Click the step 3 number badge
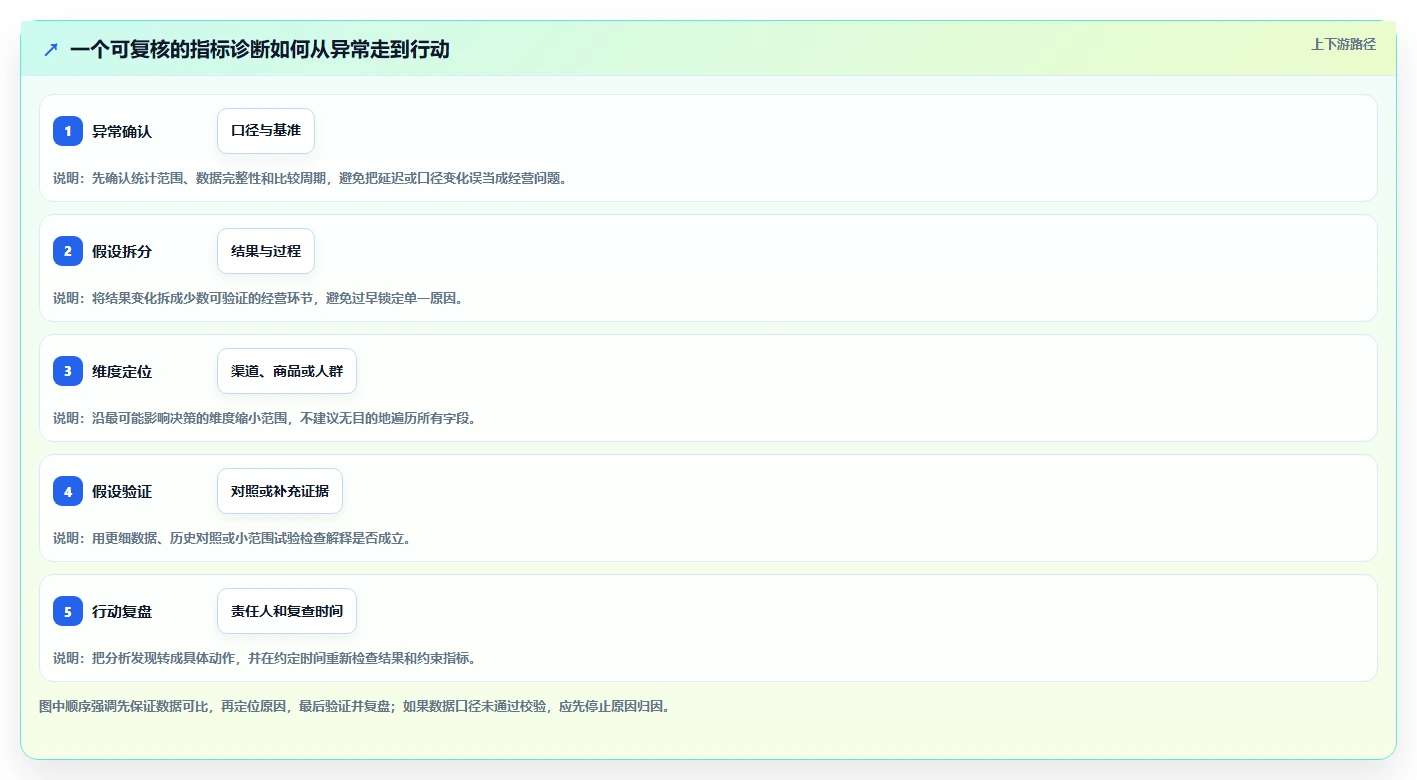The height and width of the screenshot is (780, 1417). point(68,371)
